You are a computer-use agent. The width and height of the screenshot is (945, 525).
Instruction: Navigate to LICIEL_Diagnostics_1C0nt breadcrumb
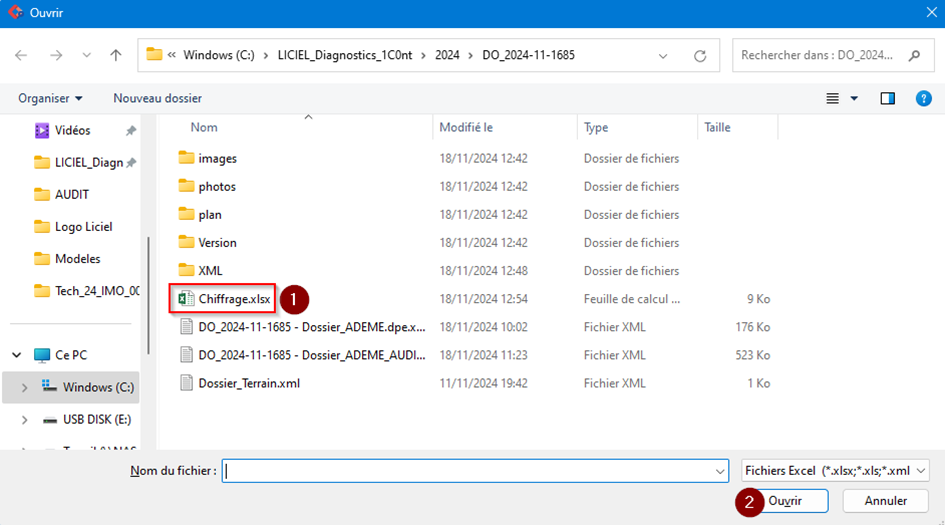(345, 55)
